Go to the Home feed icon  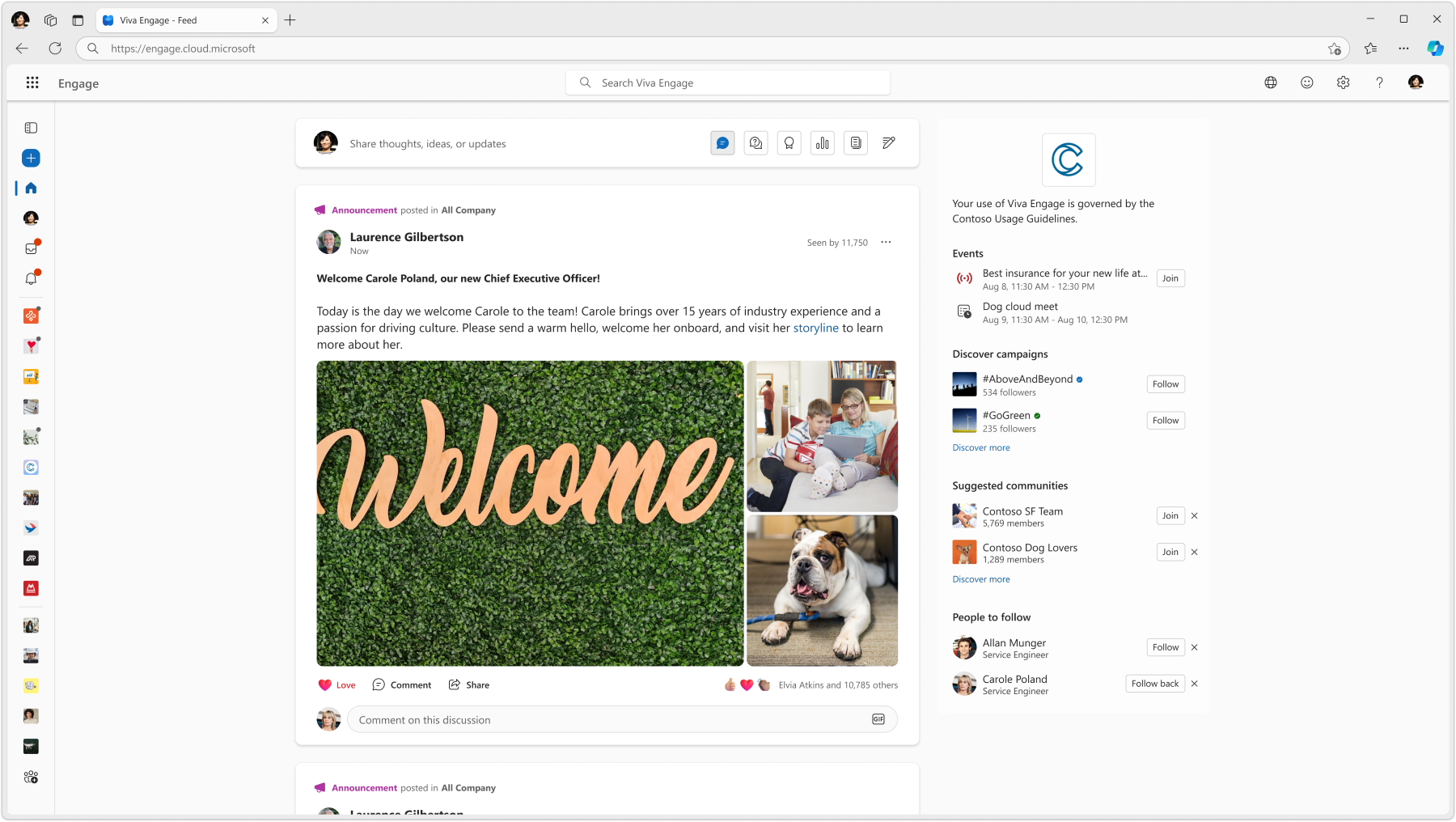(31, 188)
